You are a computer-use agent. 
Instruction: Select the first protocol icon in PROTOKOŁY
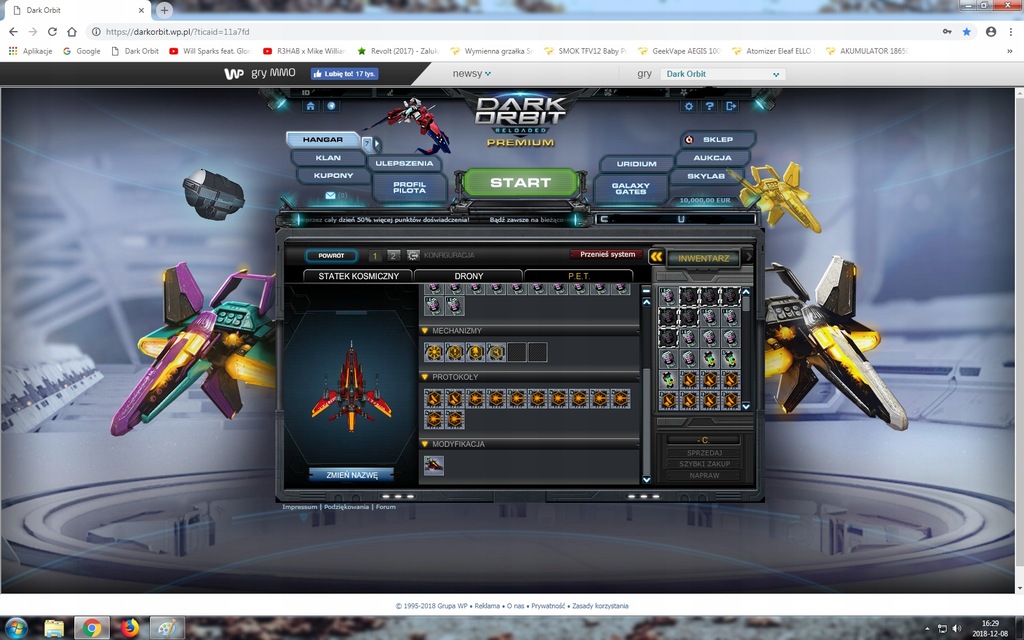(x=434, y=398)
